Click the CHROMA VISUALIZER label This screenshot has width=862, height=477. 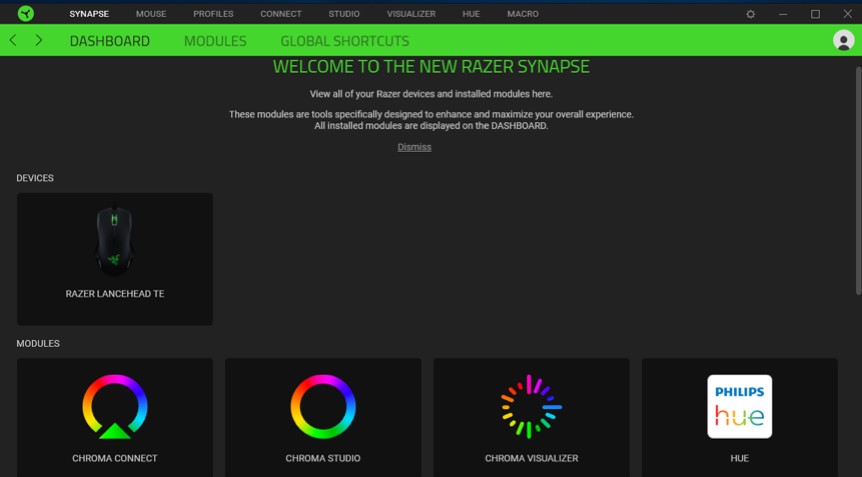click(532, 458)
